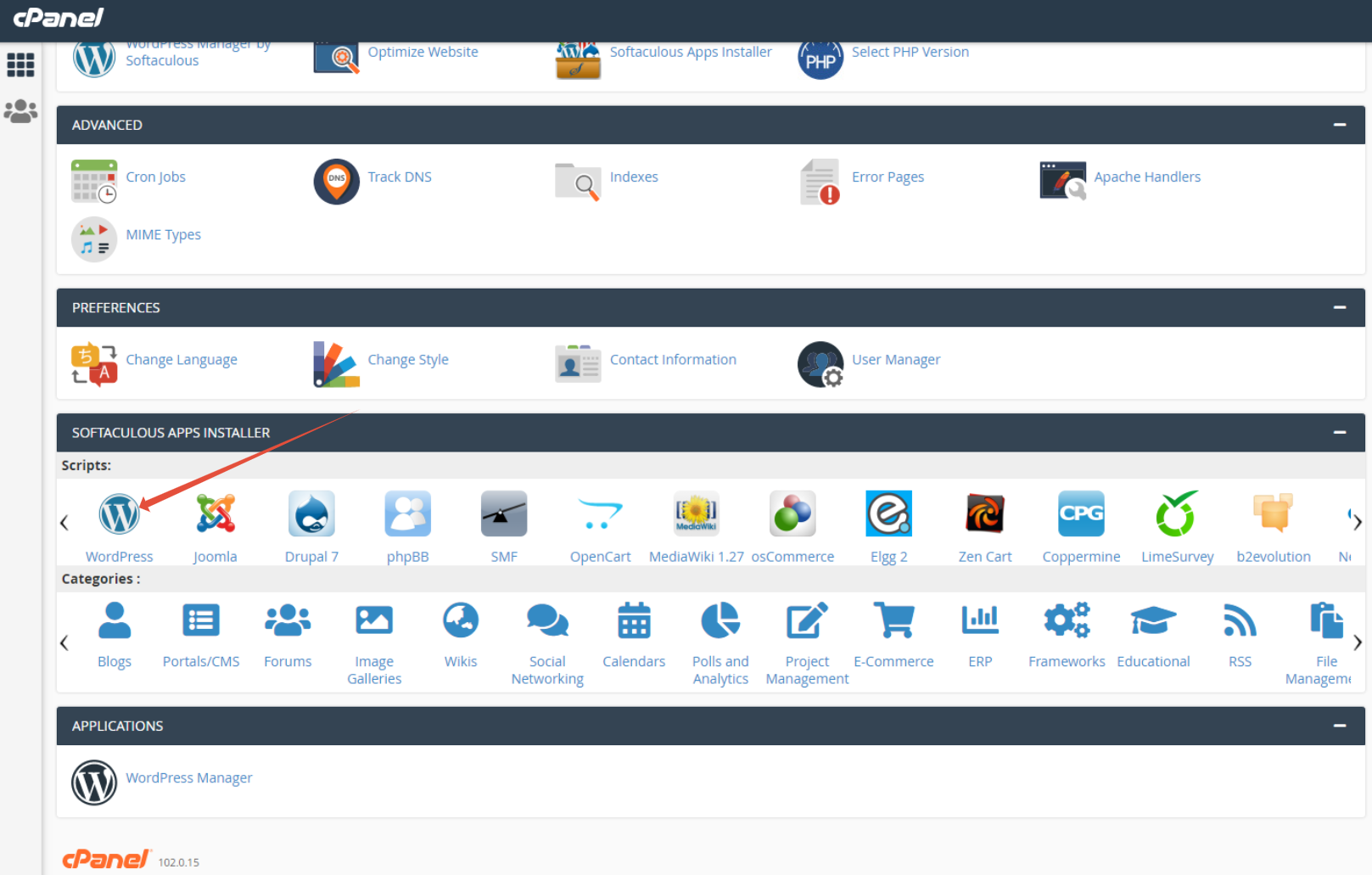This screenshot has height=875, width=1372.
Task: Click the MediaWiki 1.27 script icon
Action: coord(697,513)
